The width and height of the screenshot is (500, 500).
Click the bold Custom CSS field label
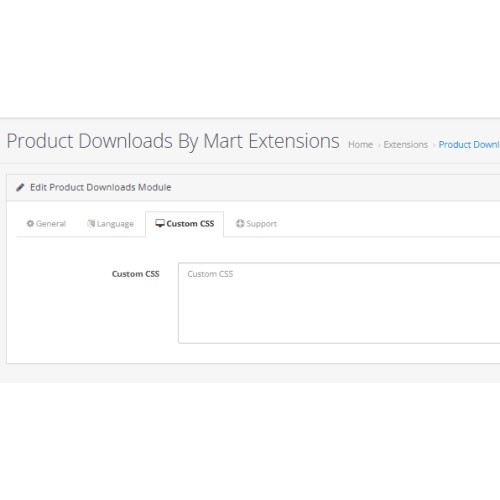136,274
